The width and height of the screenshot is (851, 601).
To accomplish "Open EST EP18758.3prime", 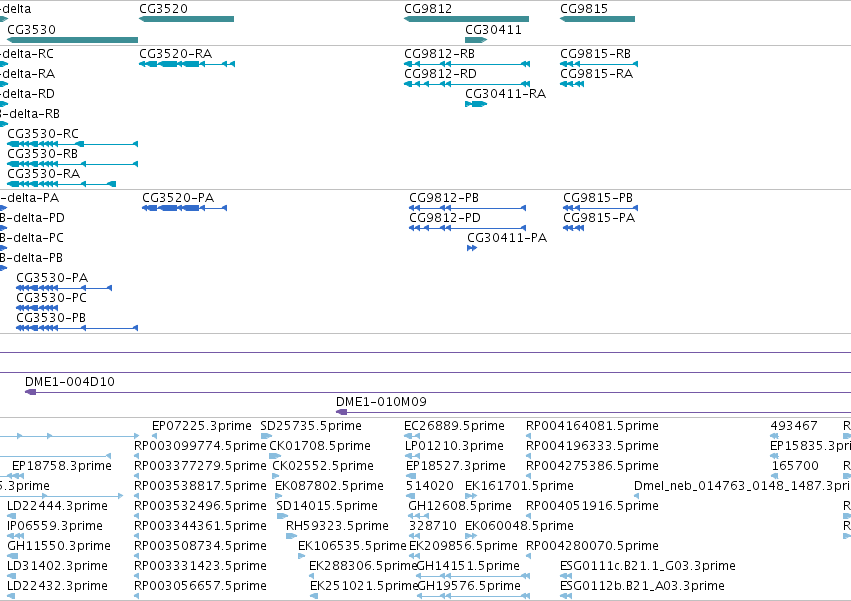I will click(x=62, y=466).
